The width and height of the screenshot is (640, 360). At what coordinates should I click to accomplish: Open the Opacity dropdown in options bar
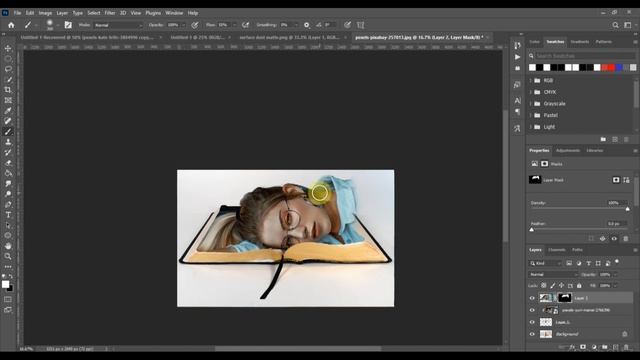[x=183, y=25]
